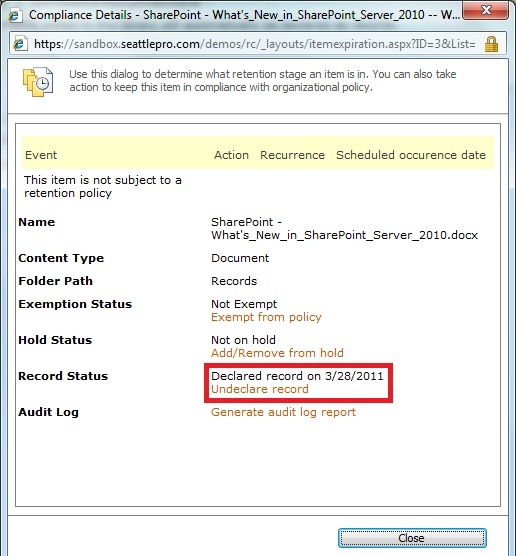
Task: Click the 'Audit Log' label
Action: coord(49,412)
